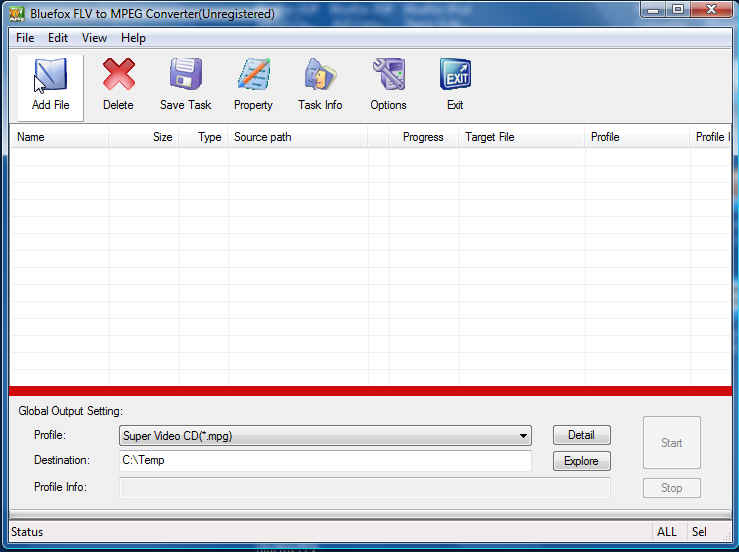The image size is (739, 552).
Task: Click the Source path column header
Action: [298, 137]
